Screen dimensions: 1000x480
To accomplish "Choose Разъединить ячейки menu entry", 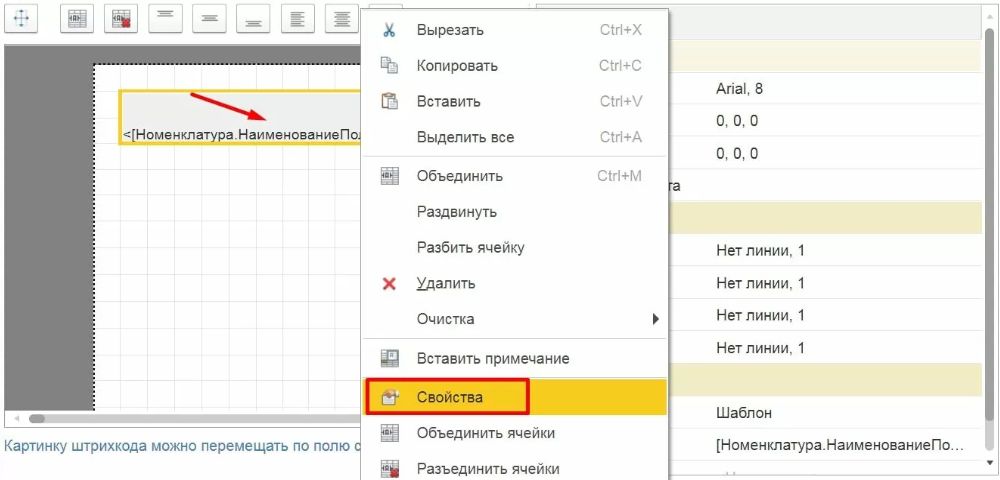I will click(x=514, y=470).
